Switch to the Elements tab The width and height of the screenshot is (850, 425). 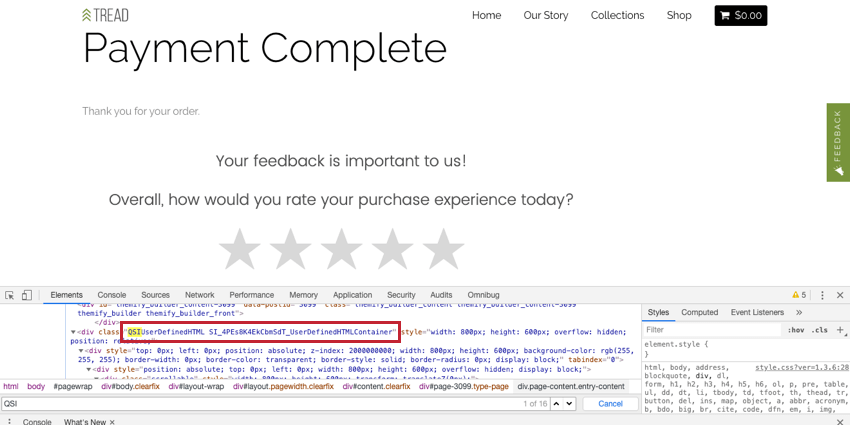pos(67,295)
